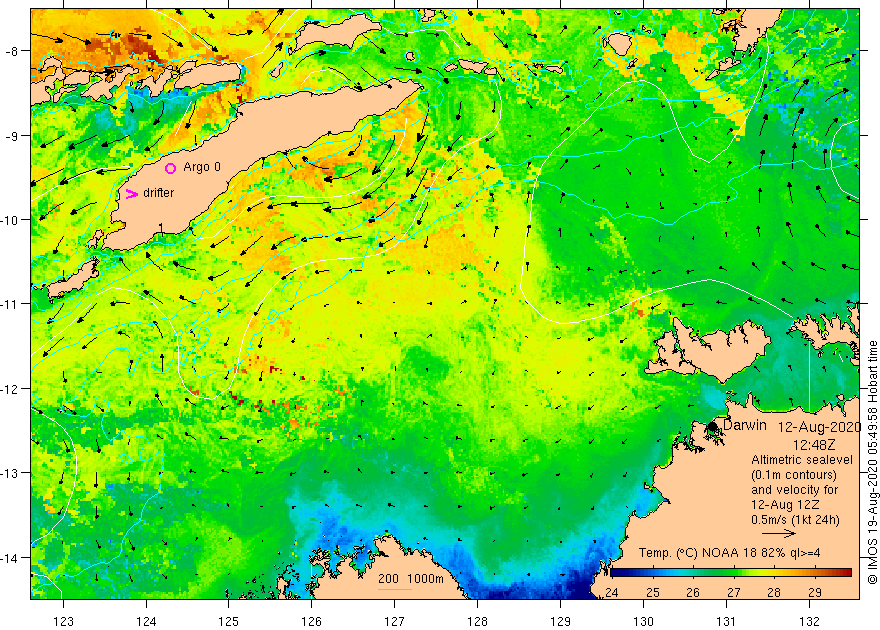Click the 'Darwin' city label
880x630 pixels.
click(745, 425)
